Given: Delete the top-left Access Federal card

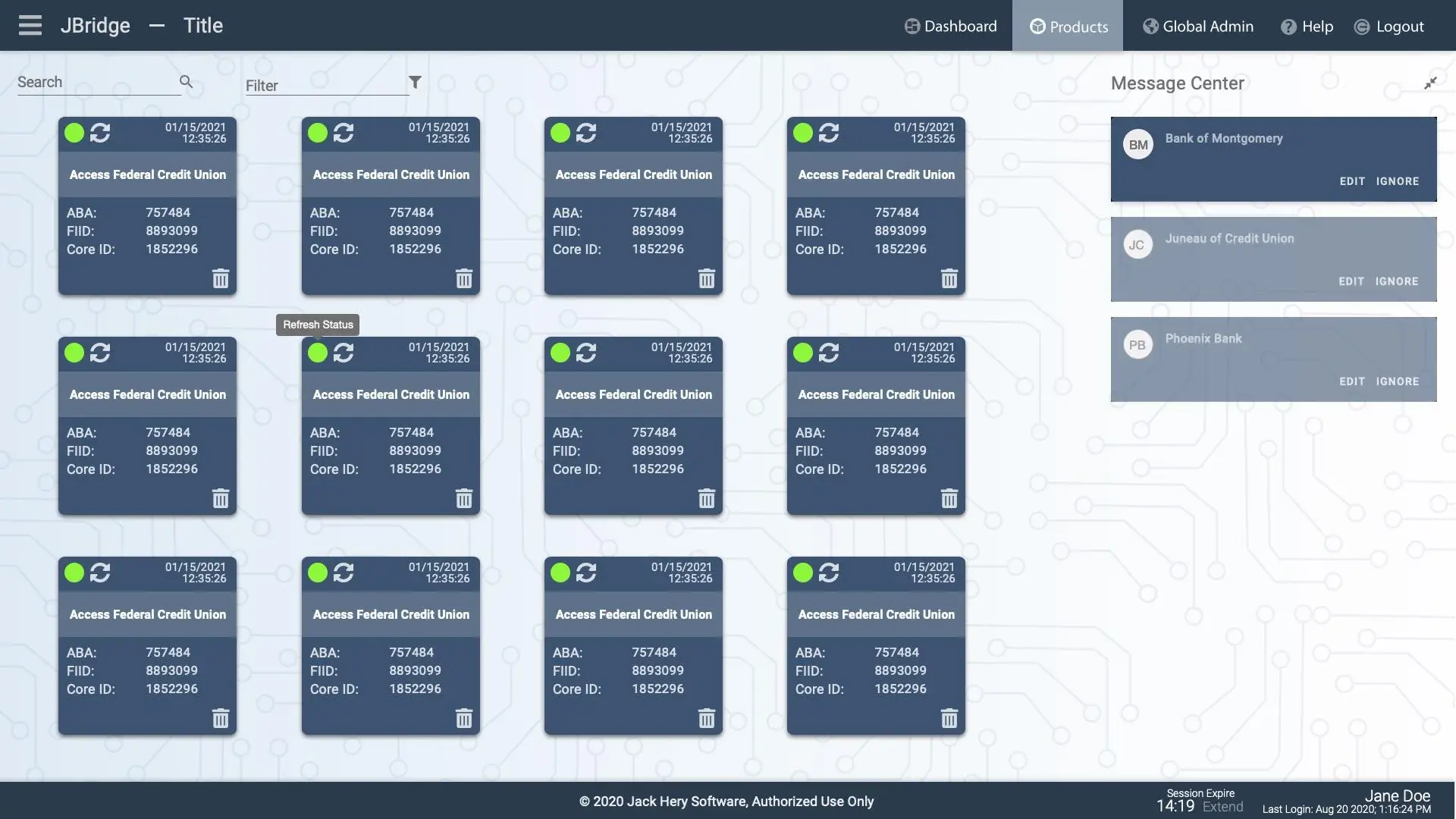Looking at the screenshot, I should tap(221, 278).
